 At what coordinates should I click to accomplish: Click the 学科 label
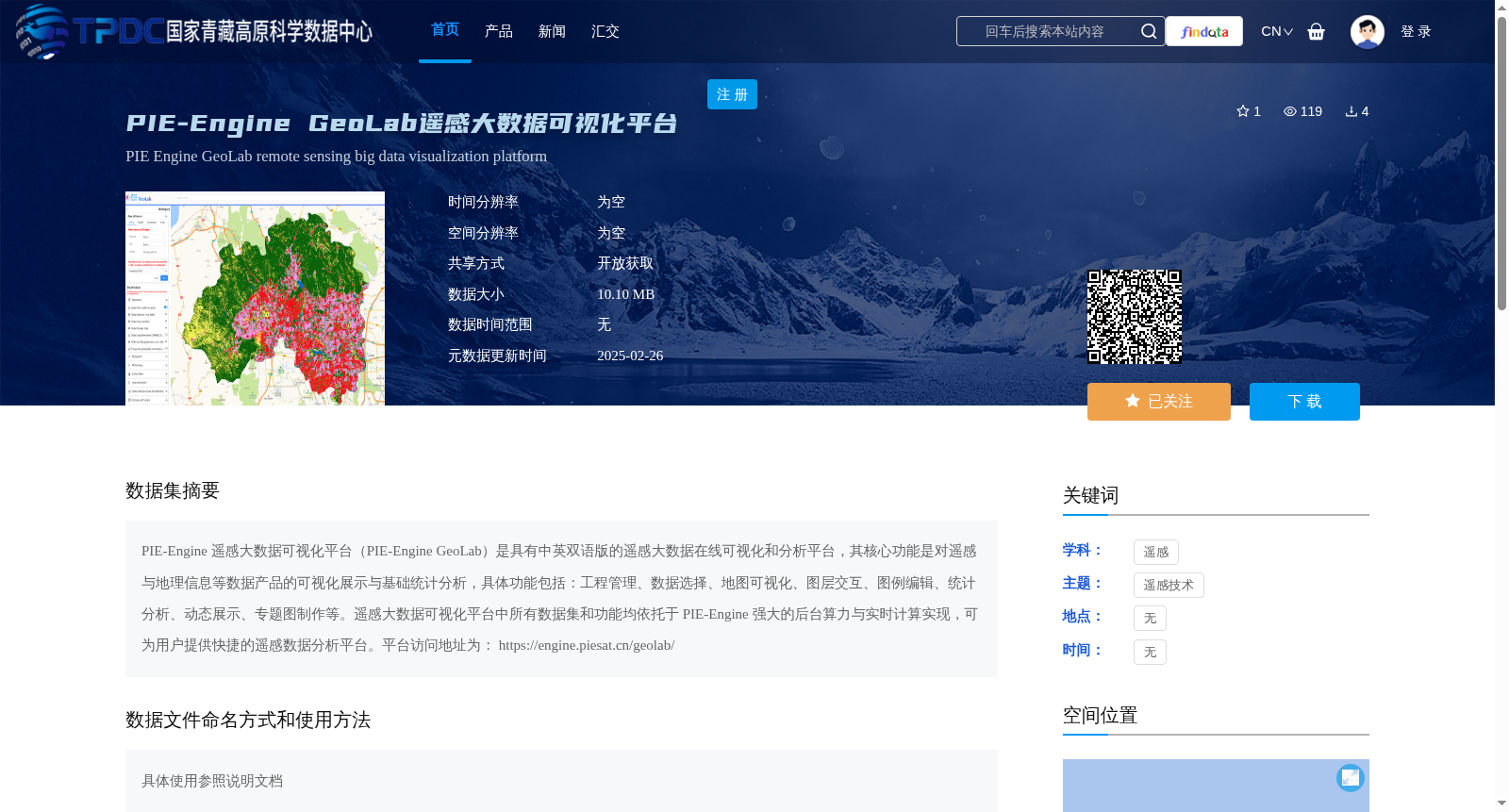tap(1082, 551)
